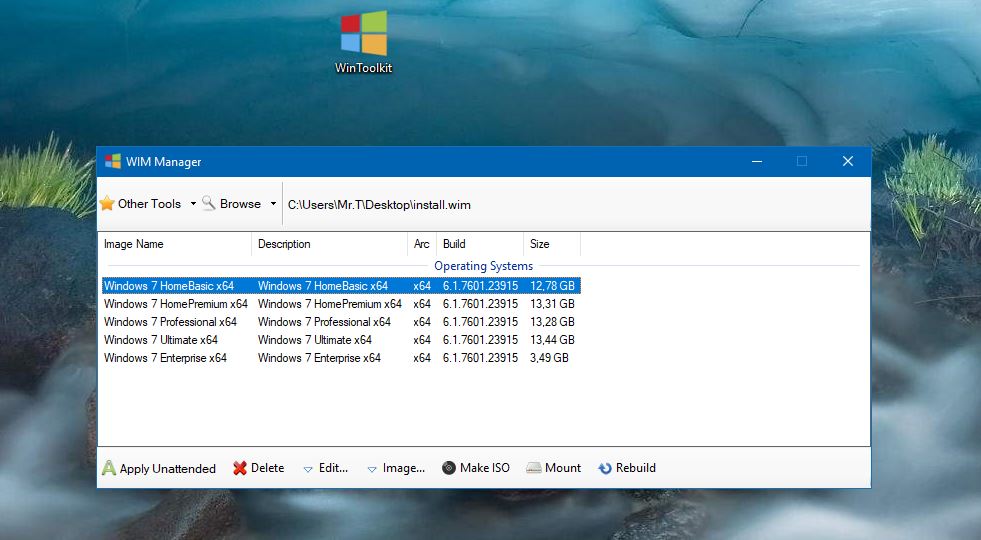Click the build number in Enterprise row

[480, 359]
